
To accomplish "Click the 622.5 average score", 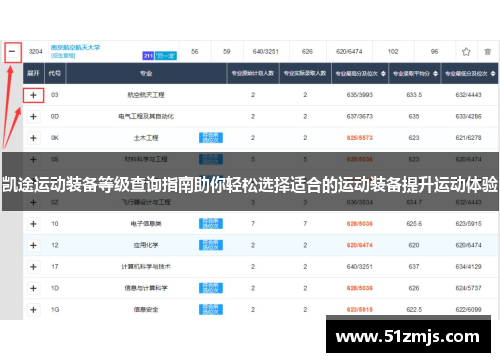I will (x=414, y=310).
